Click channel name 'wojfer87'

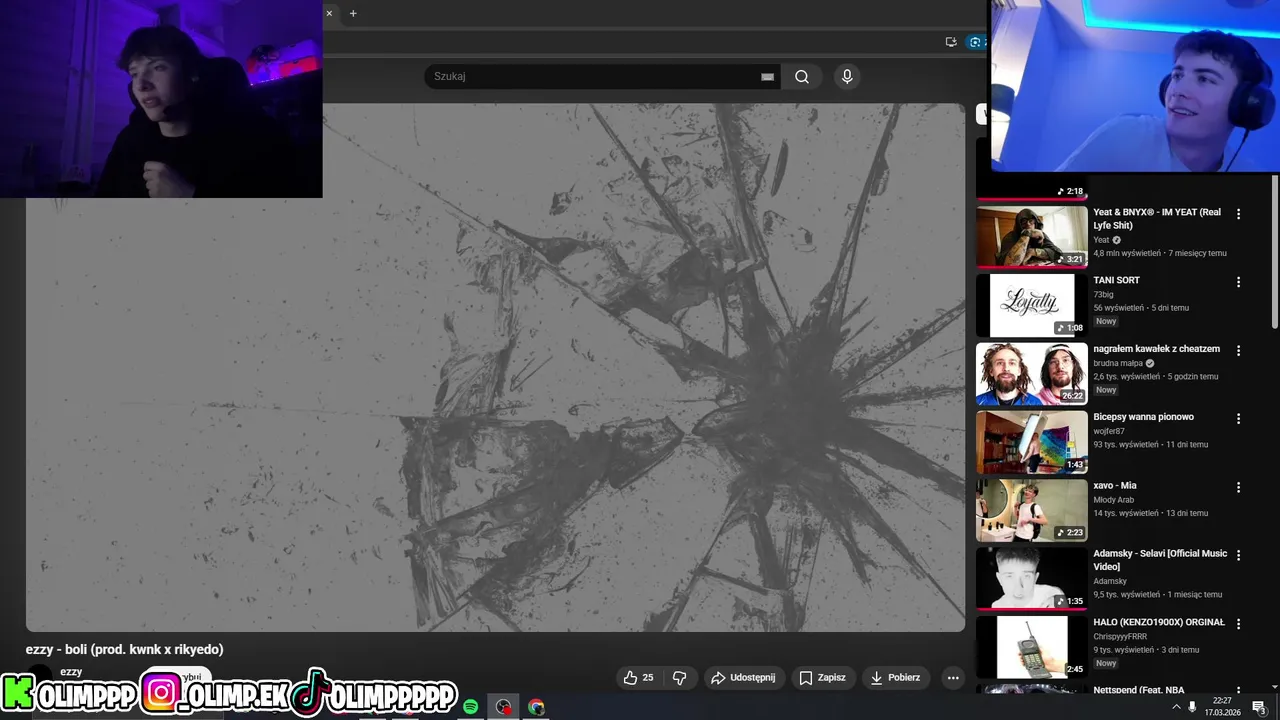[x=1109, y=431]
